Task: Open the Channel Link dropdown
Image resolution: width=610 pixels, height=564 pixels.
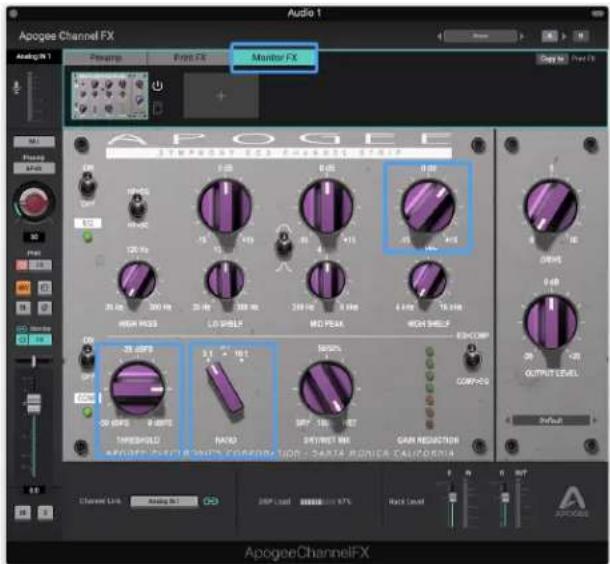Action: (x=164, y=501)
